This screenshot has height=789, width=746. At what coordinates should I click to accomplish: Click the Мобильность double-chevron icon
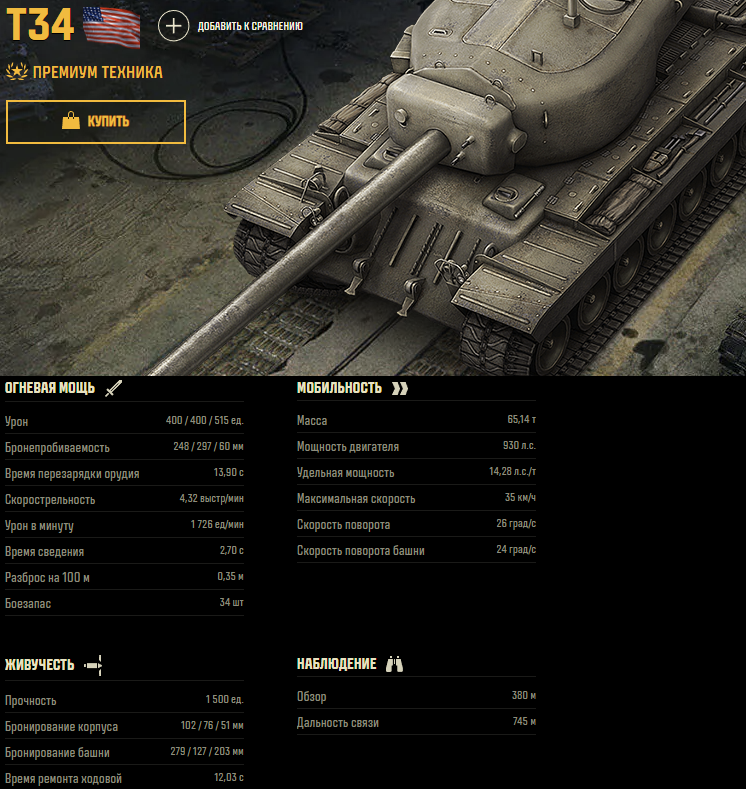click(x=400, y=388)
